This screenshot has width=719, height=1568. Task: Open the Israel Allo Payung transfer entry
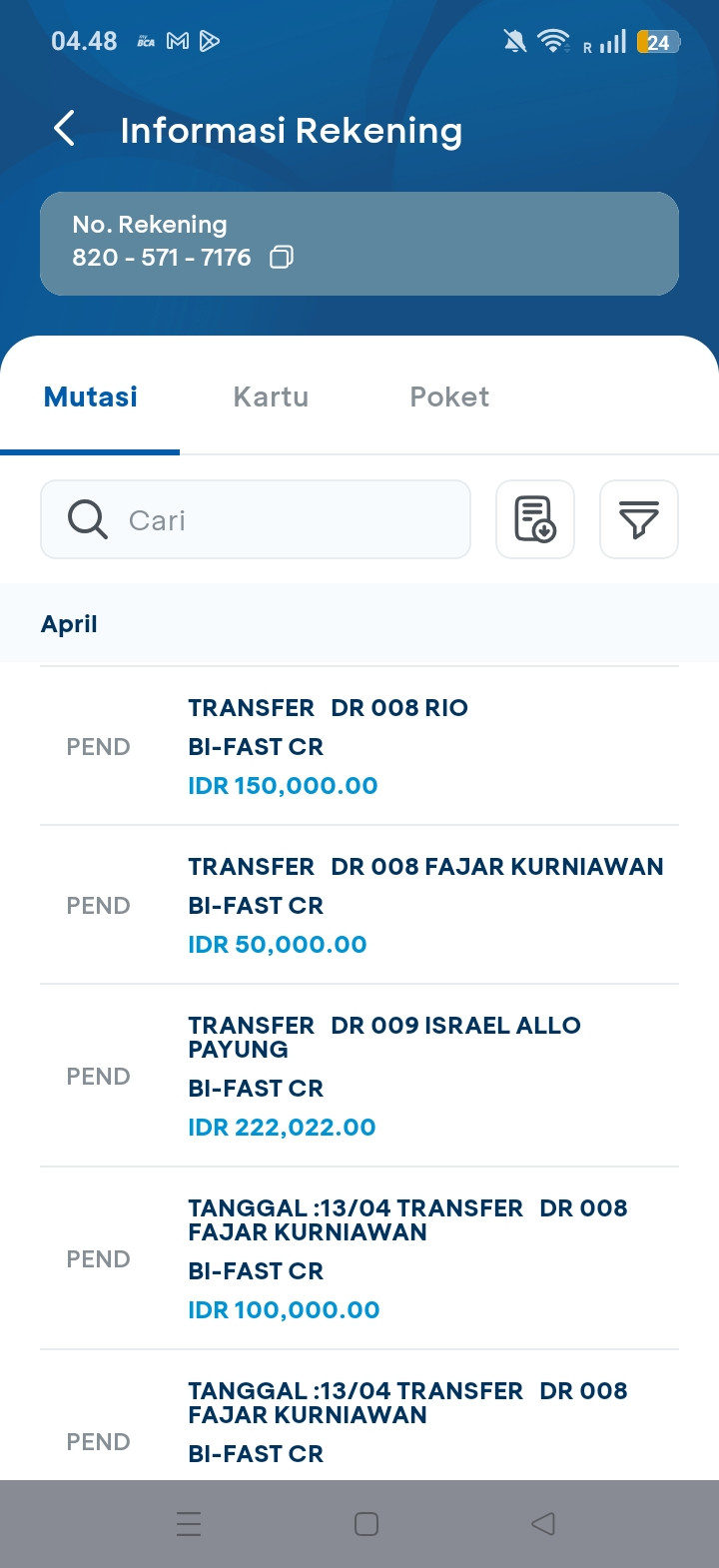tap(359, 1076)
